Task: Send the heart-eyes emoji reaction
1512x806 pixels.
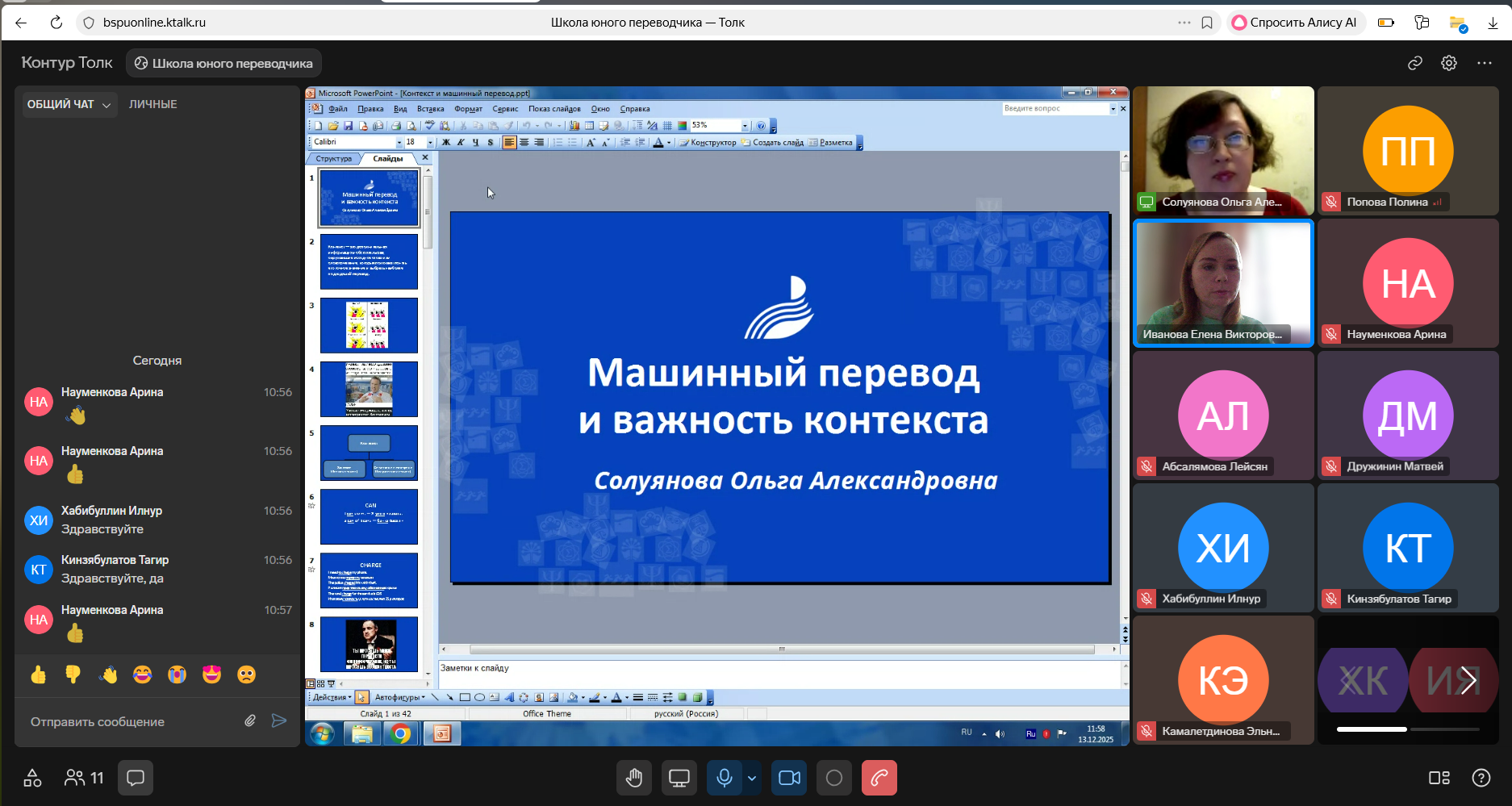Action: pos(211,674)
